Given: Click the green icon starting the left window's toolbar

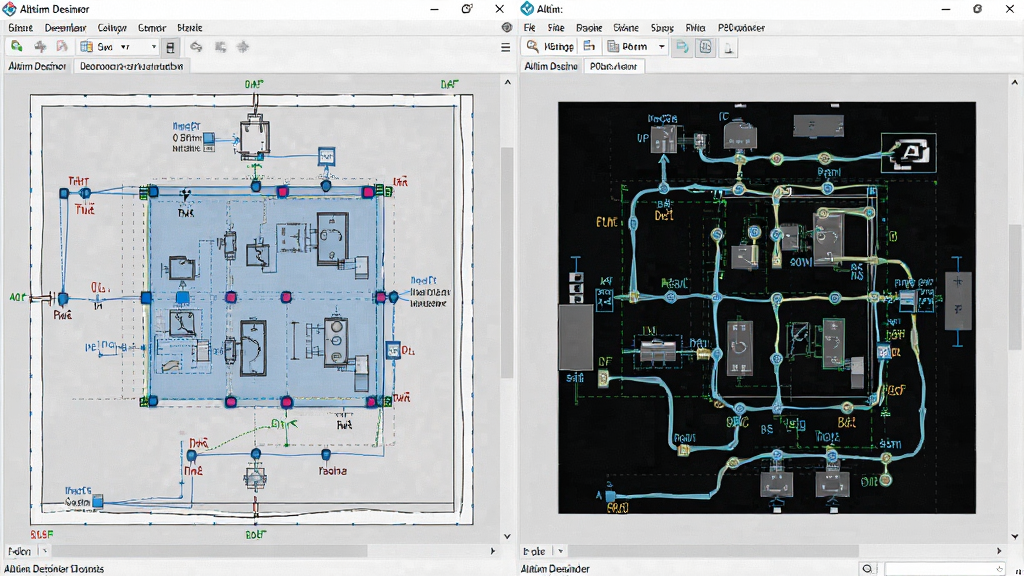Looking at the screenshot, I should [17, 46].
